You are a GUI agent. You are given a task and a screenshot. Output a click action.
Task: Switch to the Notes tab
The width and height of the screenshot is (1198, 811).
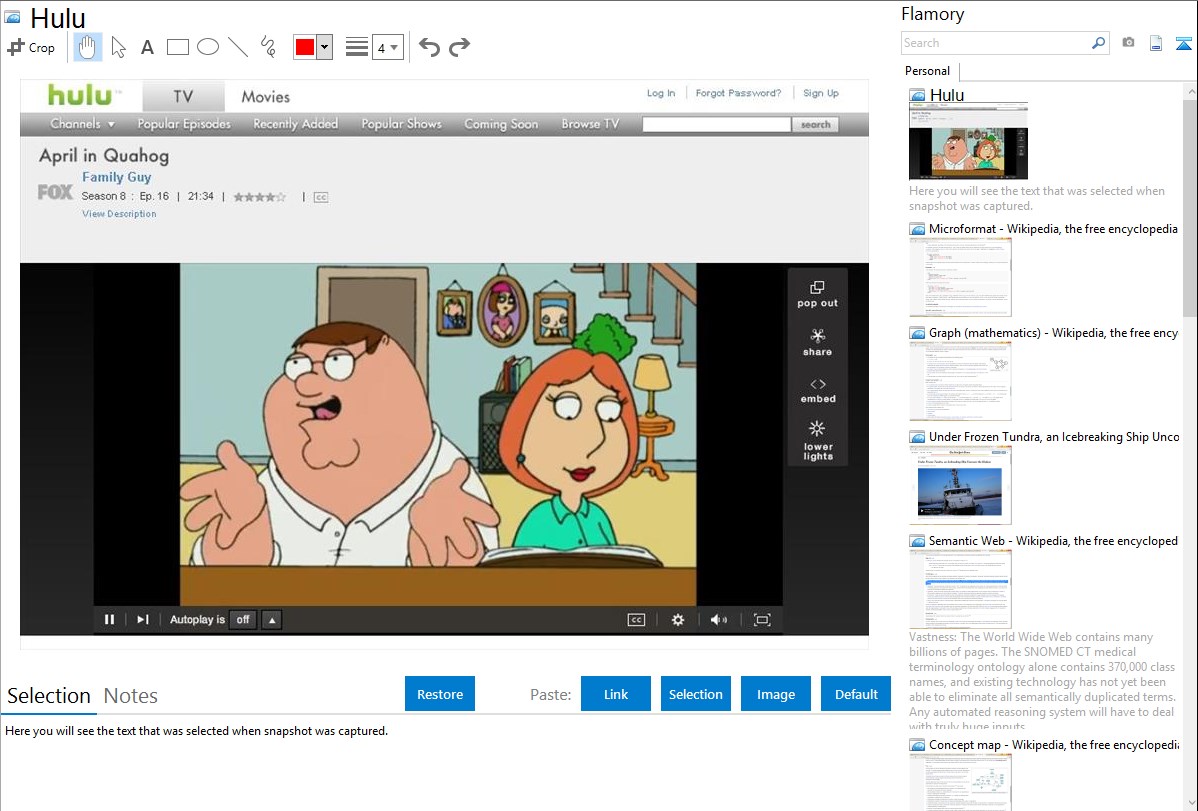[130, 696]
